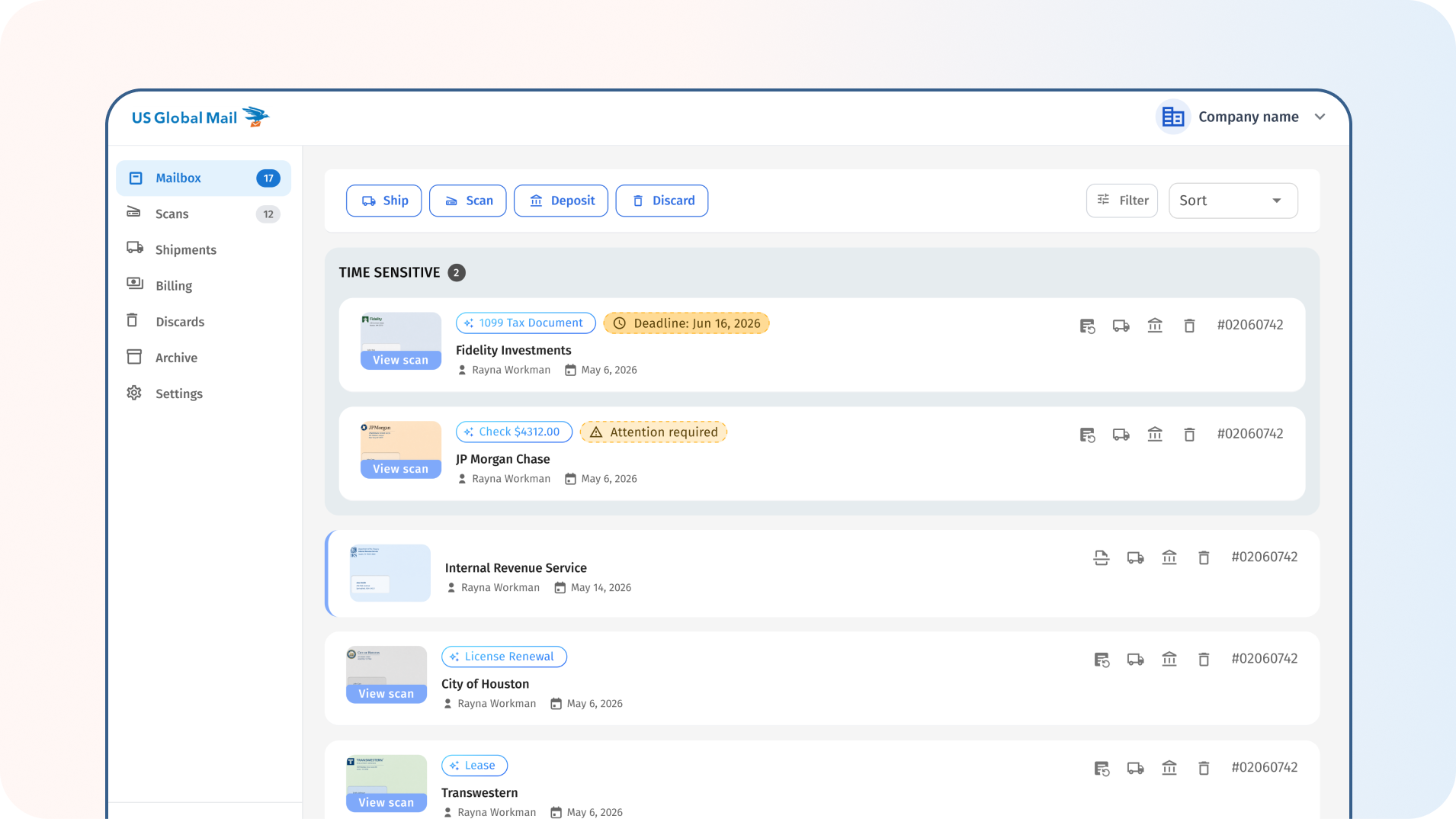This screenshot has height=819, width=1456.
Task: Click scan icon on City of Houston row
Action: (x=1102, y=660)
